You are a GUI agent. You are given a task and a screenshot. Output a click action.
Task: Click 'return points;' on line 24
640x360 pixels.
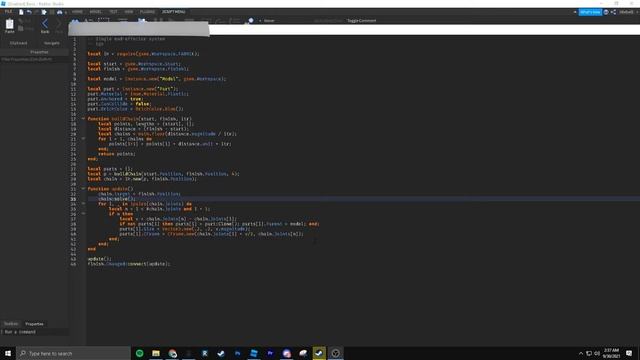point(117,154)
